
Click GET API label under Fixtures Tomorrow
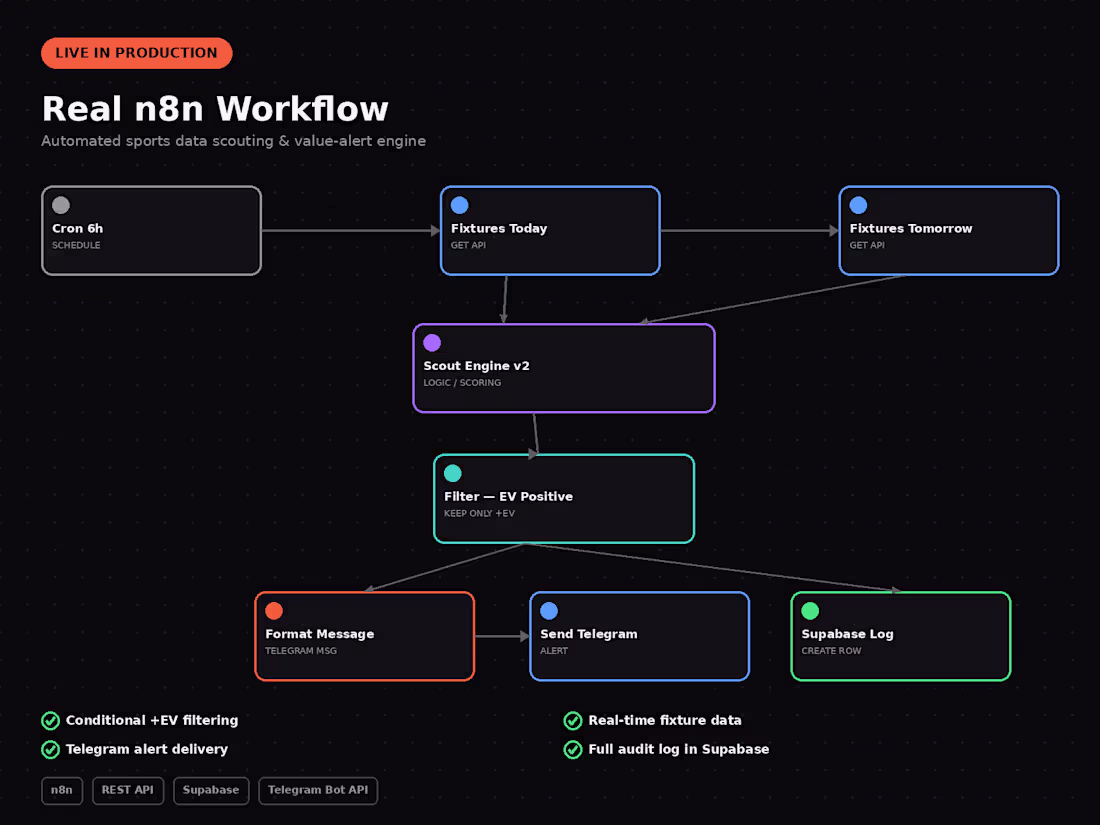[x=867, y=245]
